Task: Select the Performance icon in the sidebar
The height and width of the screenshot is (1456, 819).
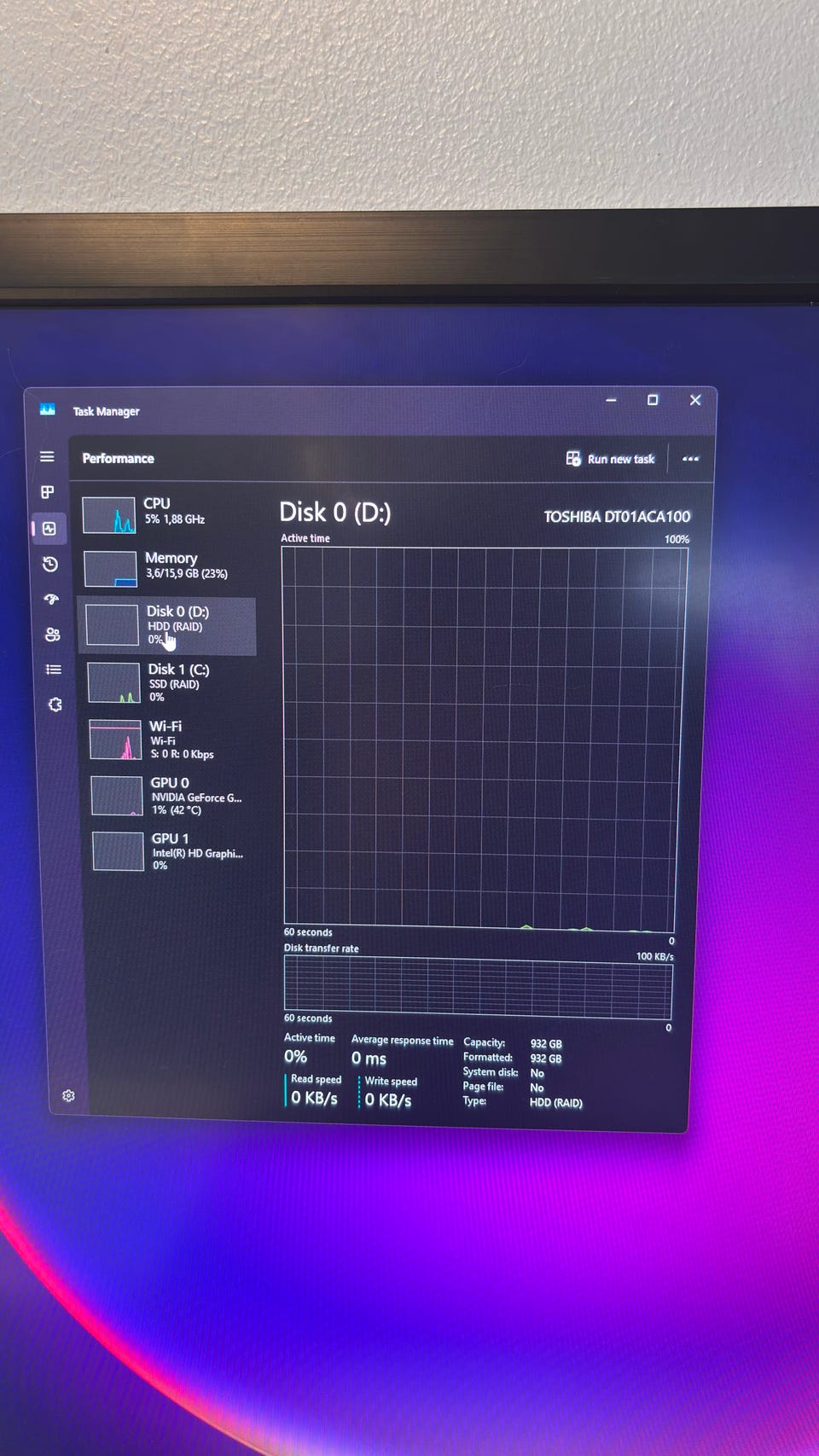Action: point(49,529)
